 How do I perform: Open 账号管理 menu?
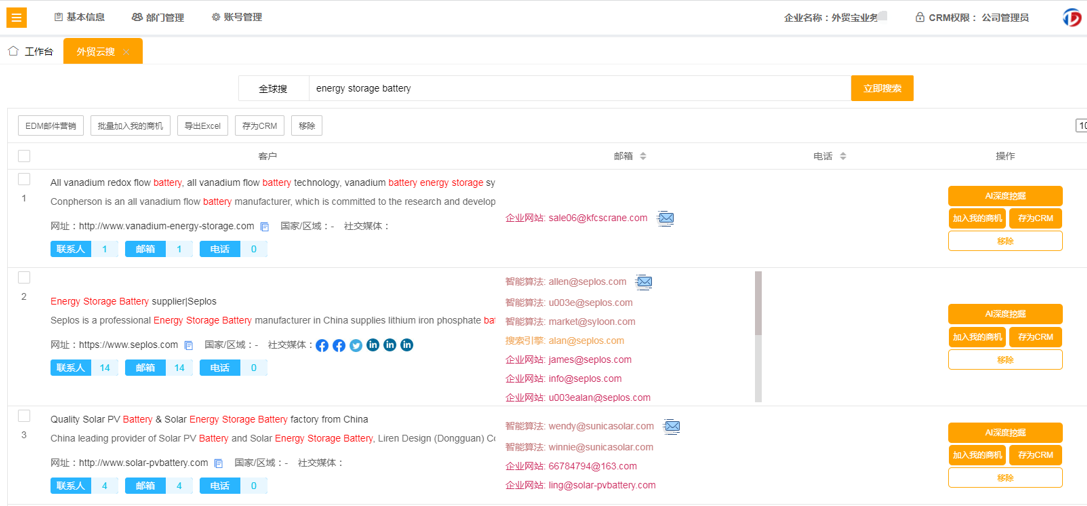tap(236, 17)
